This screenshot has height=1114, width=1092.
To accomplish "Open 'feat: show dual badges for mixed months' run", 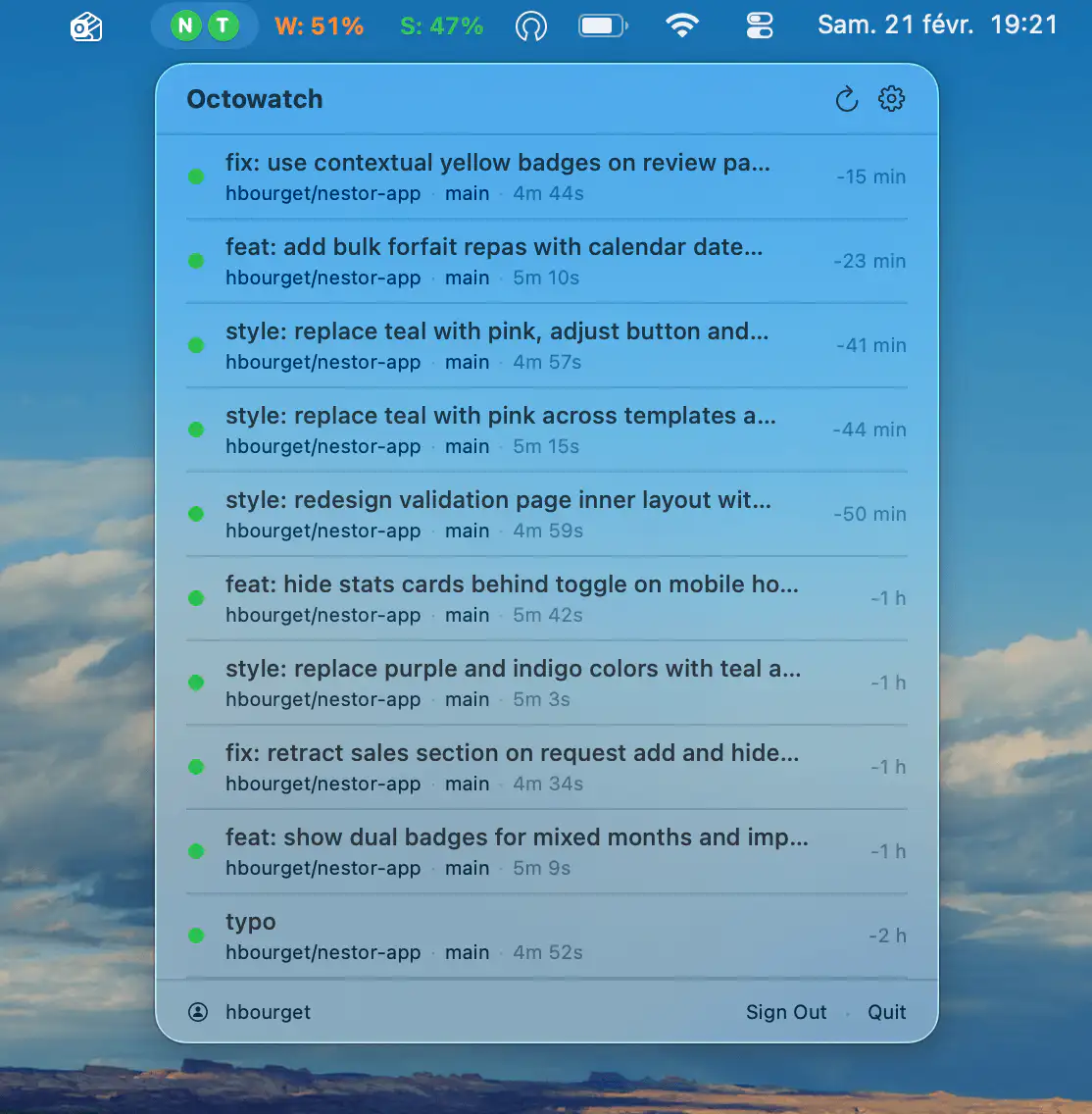I will [x=547, y=851].
